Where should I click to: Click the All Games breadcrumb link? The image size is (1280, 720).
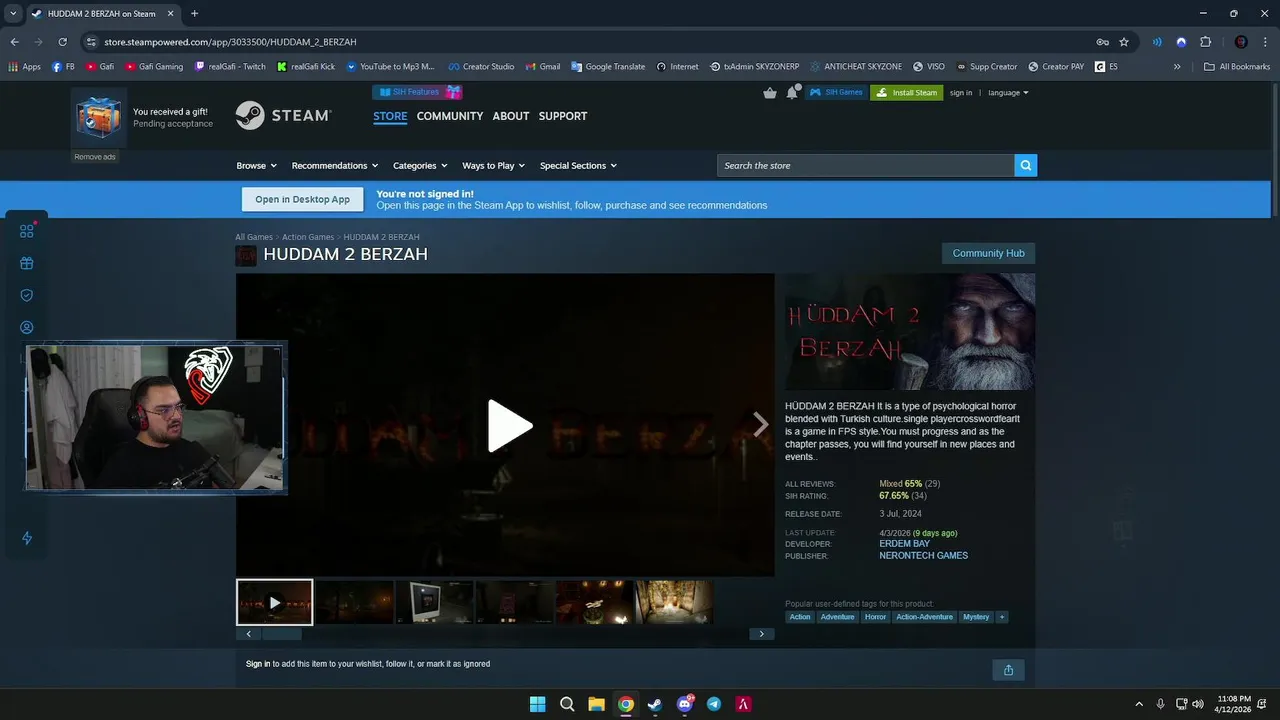point(254,237)
